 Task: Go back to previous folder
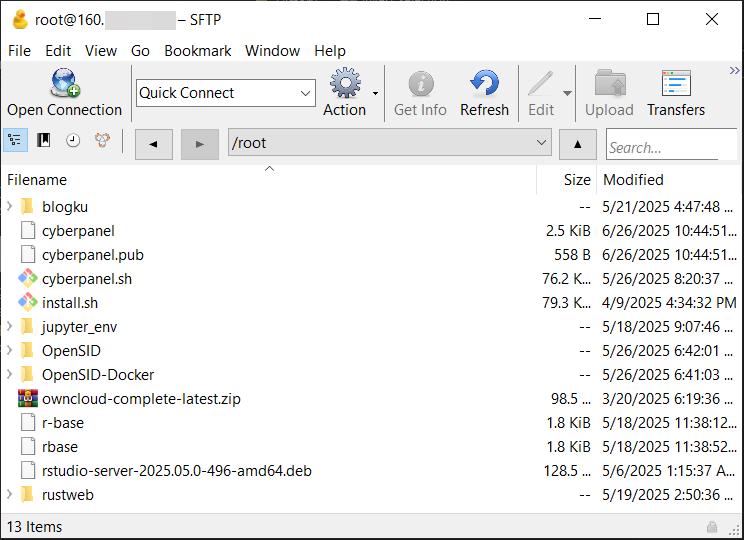coord(154,144)
